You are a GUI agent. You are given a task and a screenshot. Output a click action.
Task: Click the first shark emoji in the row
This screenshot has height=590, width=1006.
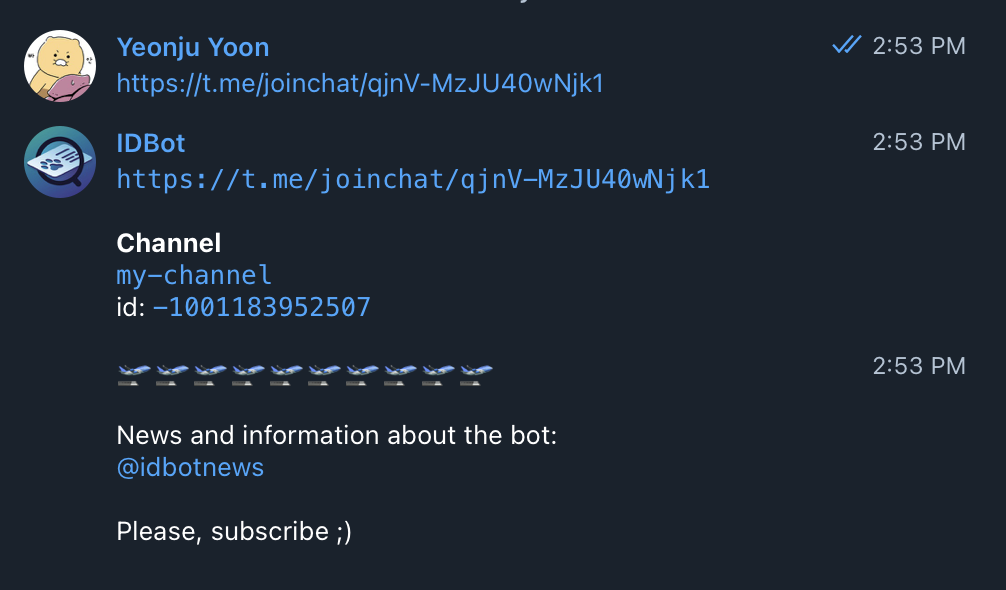point(130,370)
